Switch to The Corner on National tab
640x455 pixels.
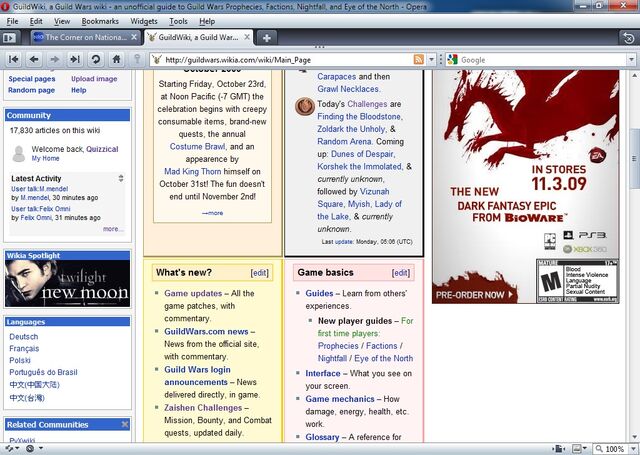click(86, 37)
